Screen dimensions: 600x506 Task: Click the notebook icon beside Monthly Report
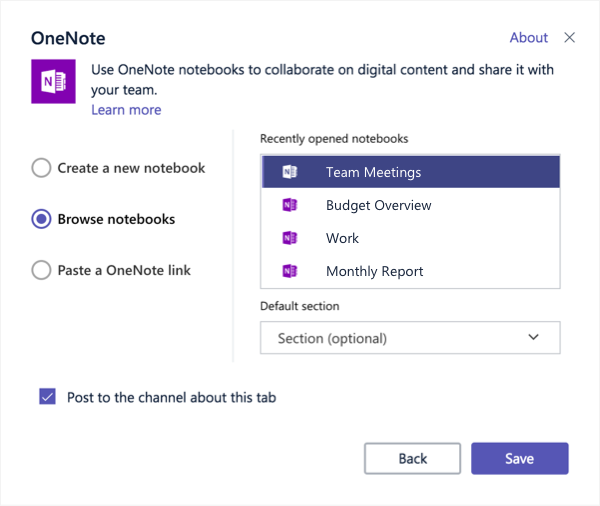pos(290,271)
